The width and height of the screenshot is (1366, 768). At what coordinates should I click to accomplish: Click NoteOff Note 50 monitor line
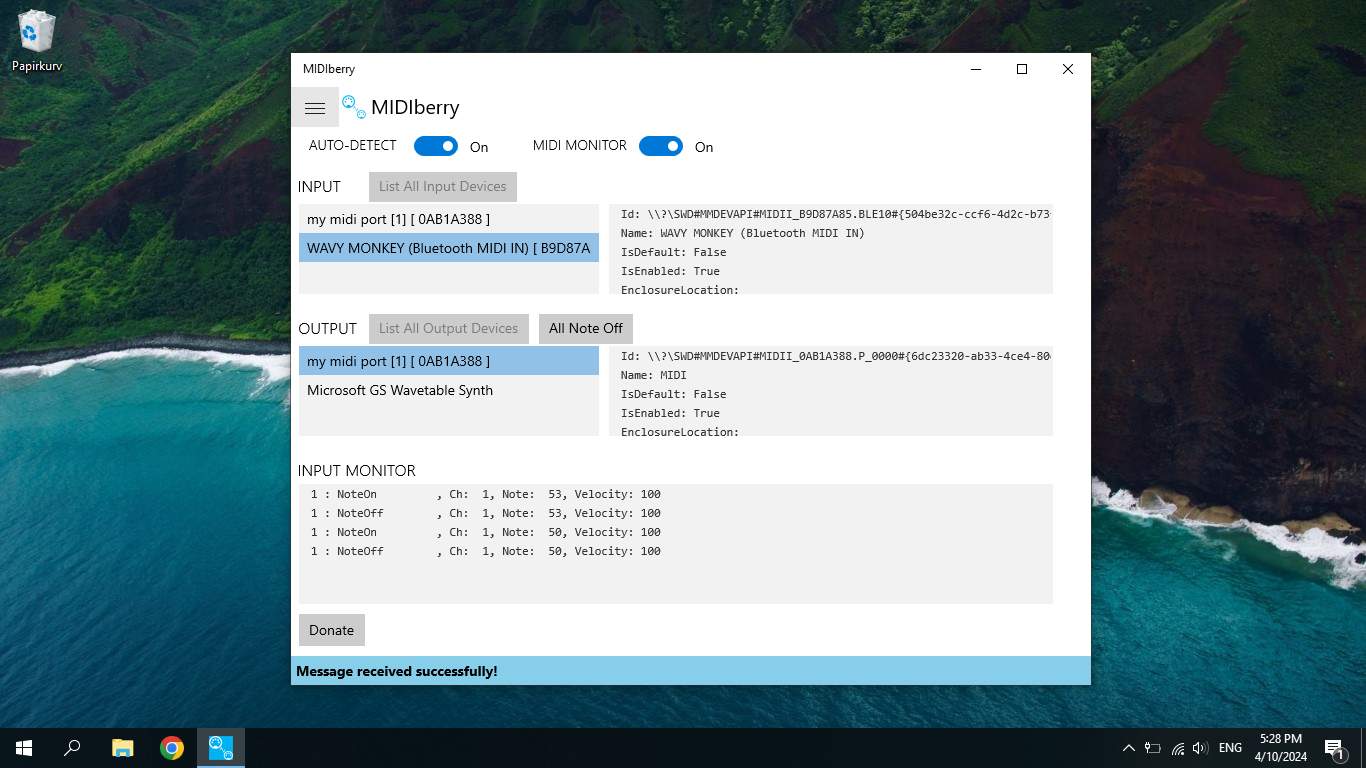[x=486, y=551]
